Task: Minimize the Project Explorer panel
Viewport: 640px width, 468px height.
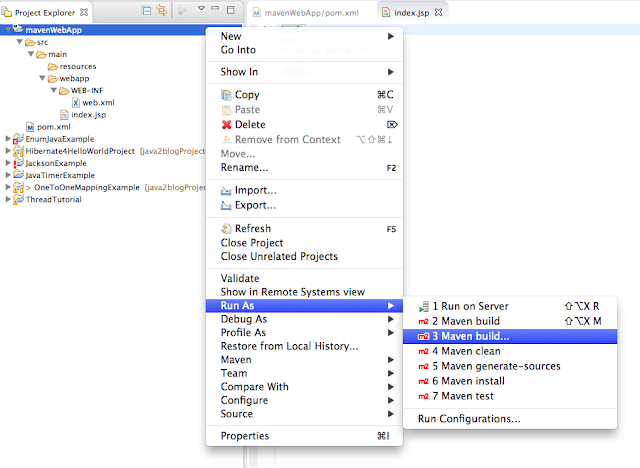Action: (215, 8)
